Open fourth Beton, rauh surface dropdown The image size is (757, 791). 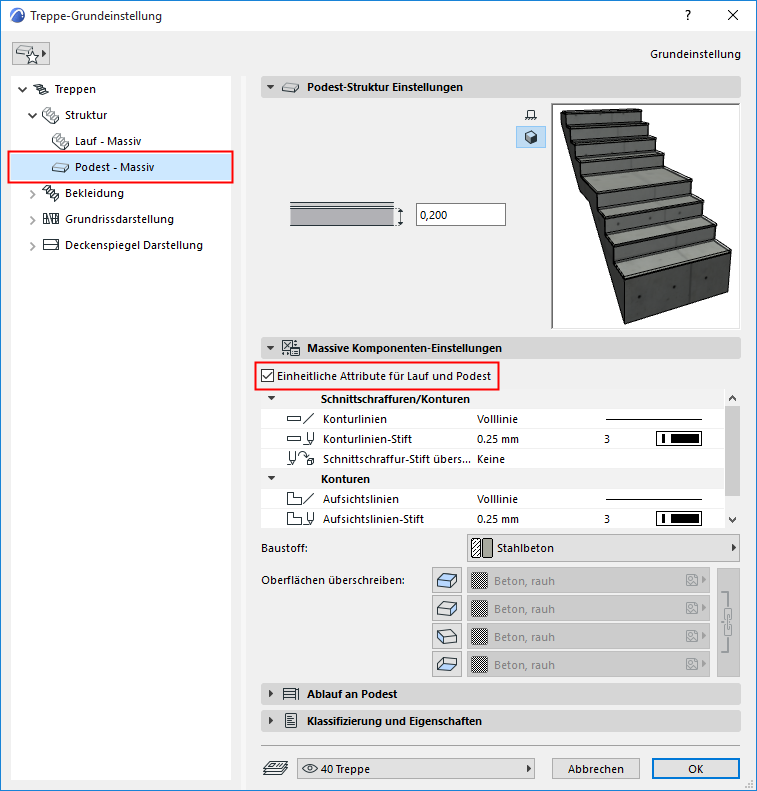[x=589, y=664]
